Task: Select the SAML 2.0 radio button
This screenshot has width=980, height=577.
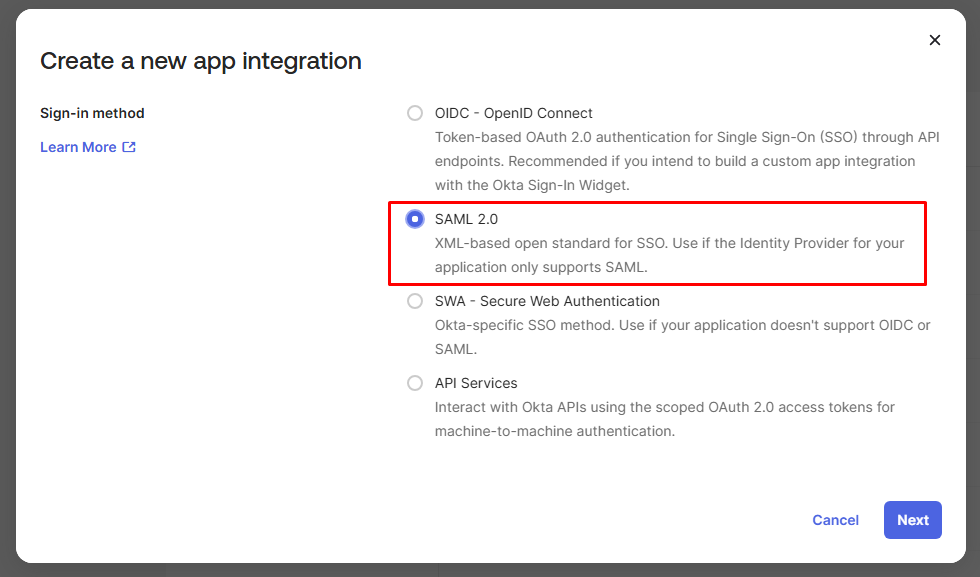Action: point(415,219)
